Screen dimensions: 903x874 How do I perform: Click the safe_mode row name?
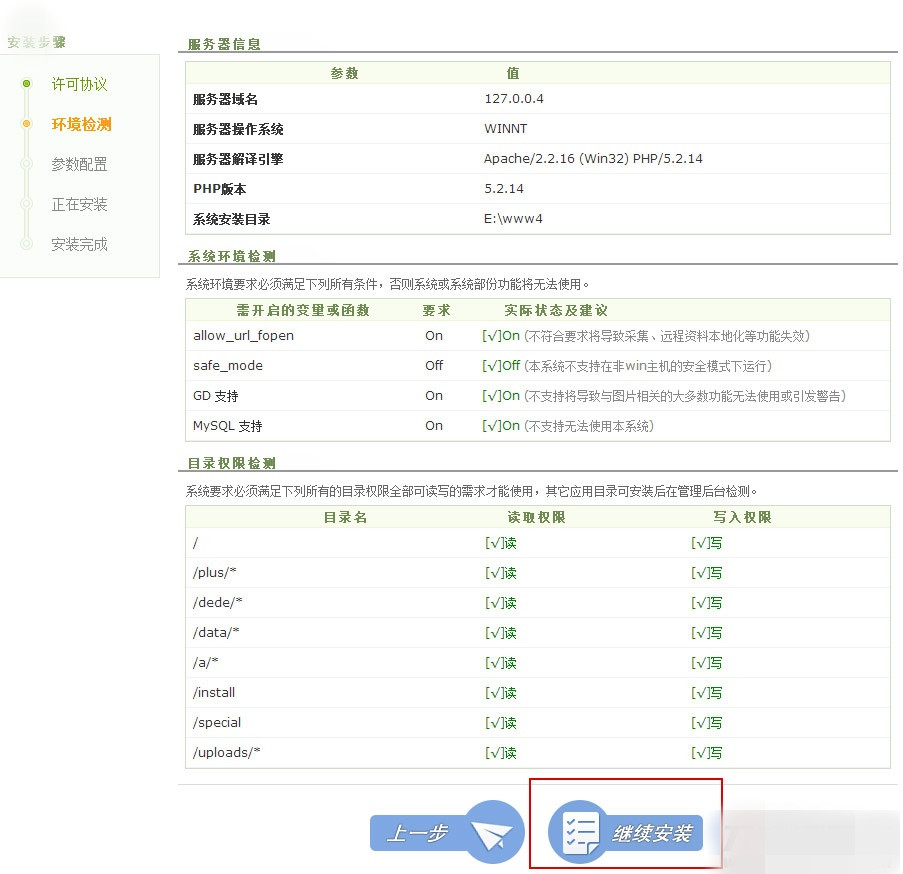pyautogui.click(x=228, y=366)
